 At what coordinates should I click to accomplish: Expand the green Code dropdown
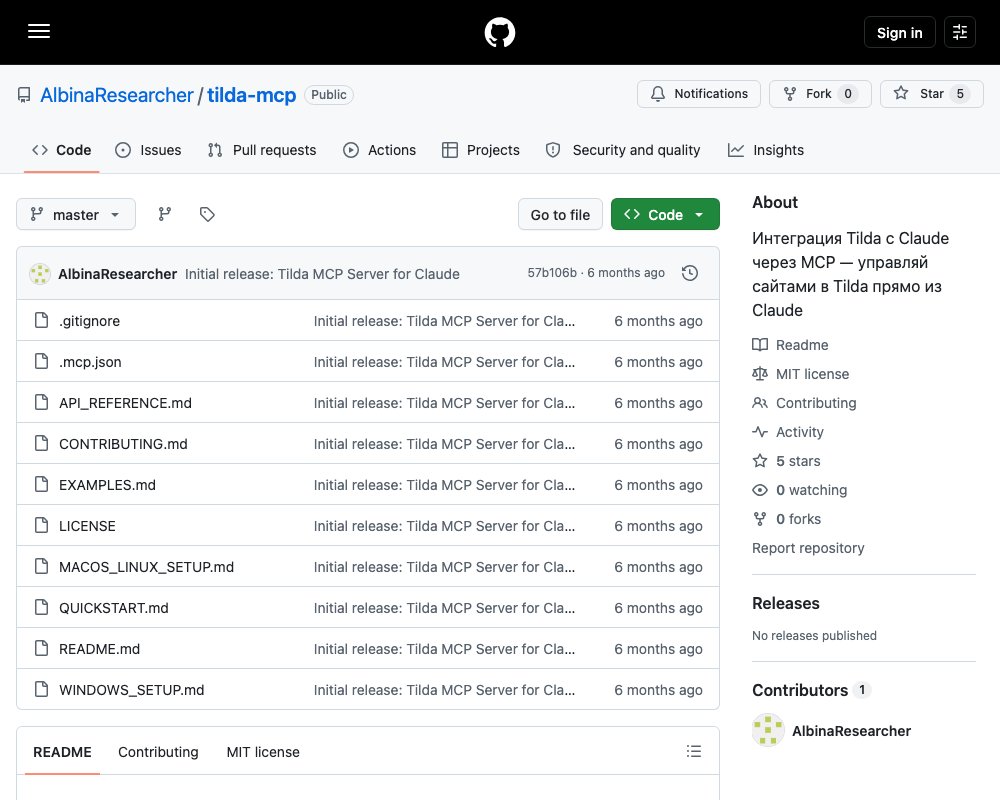pos(665,214)
